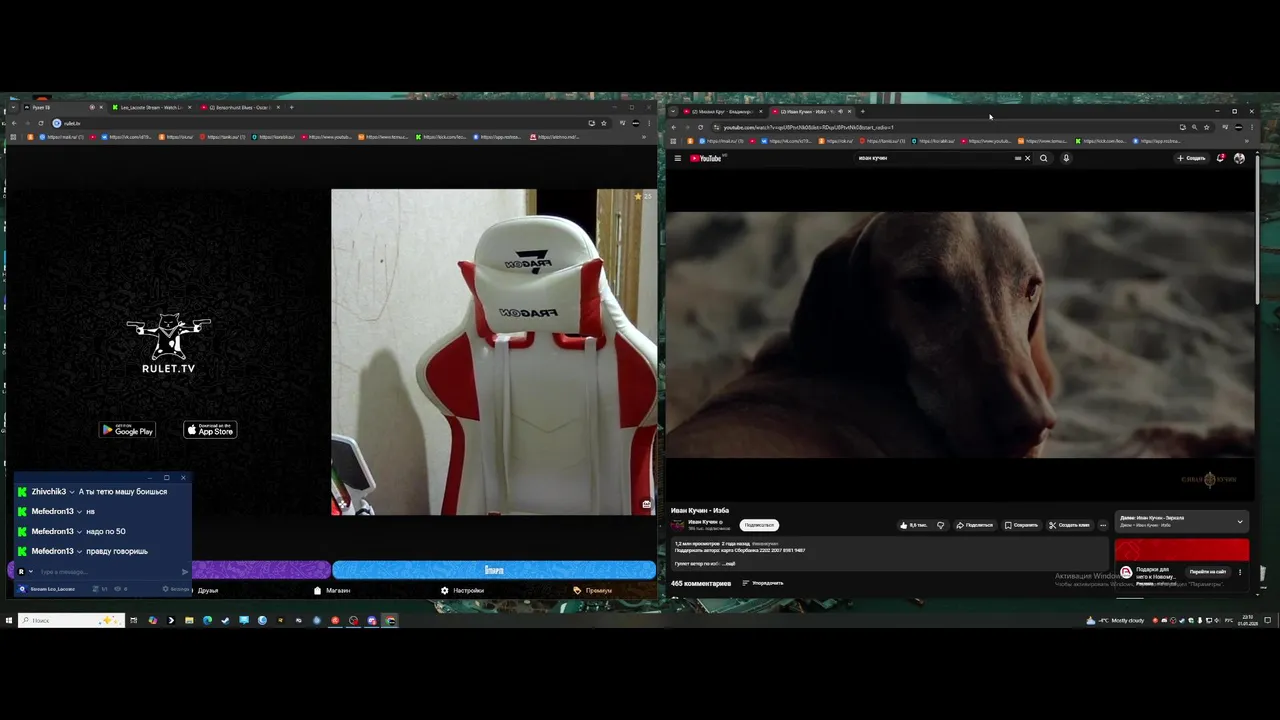Click the YouTube Создать create button
Viewport: 1280px width, 720px height.
[1191, 158]
